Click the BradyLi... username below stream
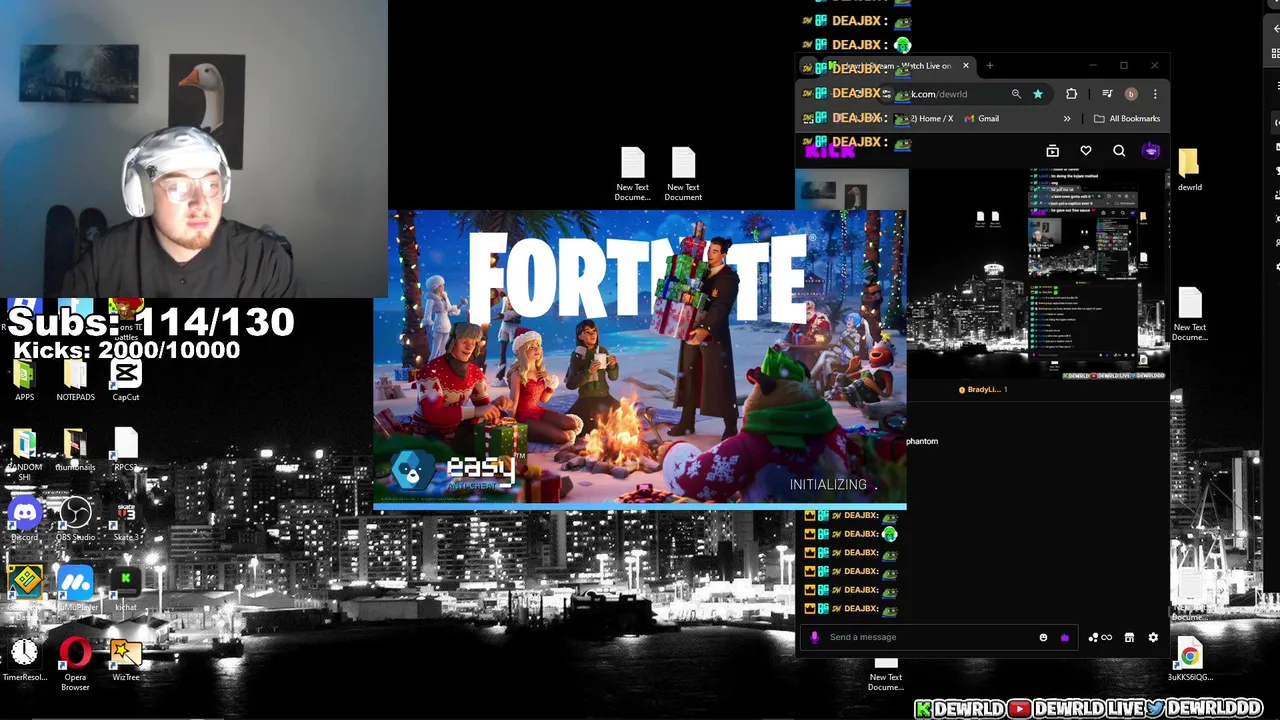Screen dimensions: 1280x720 pos(983,390)
